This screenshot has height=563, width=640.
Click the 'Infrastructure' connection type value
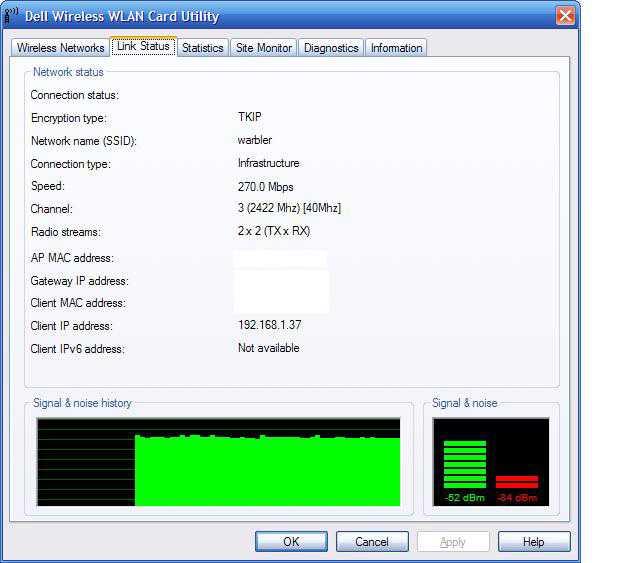pyautogui.click(x=269, y=163)
